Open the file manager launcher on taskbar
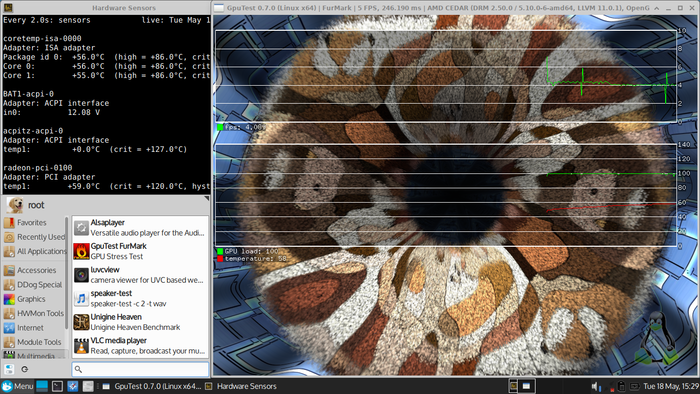Screen dimensions: 700x394 point(88,386)
